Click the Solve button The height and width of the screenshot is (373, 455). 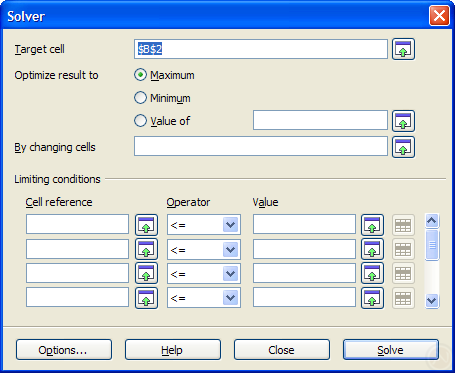coord(391,350)
